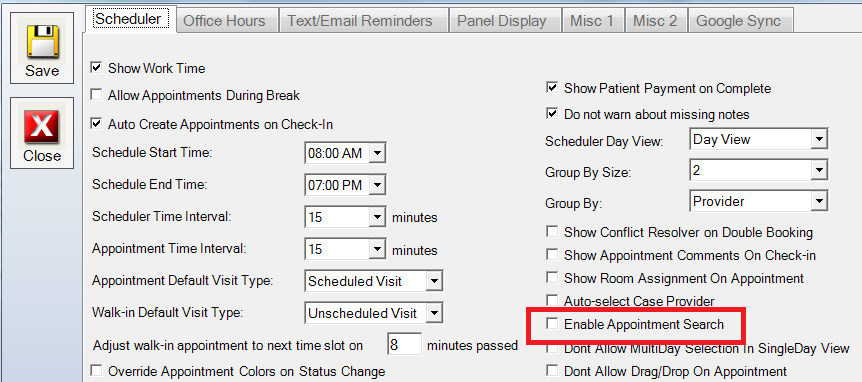
Task: Go to the Google Sync tab
Action: (x=738, y=20)
